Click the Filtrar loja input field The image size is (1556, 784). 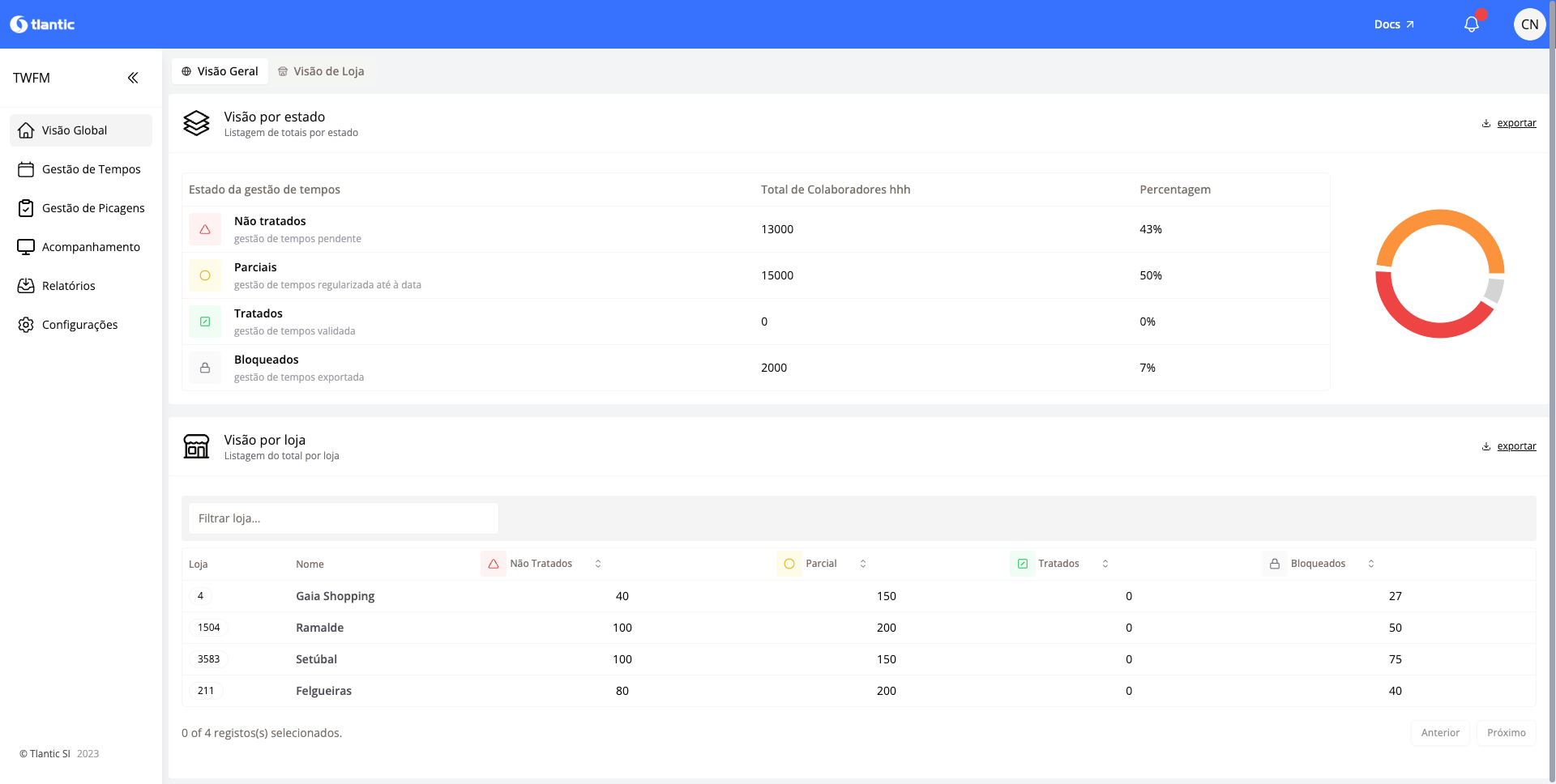point(343,518)
